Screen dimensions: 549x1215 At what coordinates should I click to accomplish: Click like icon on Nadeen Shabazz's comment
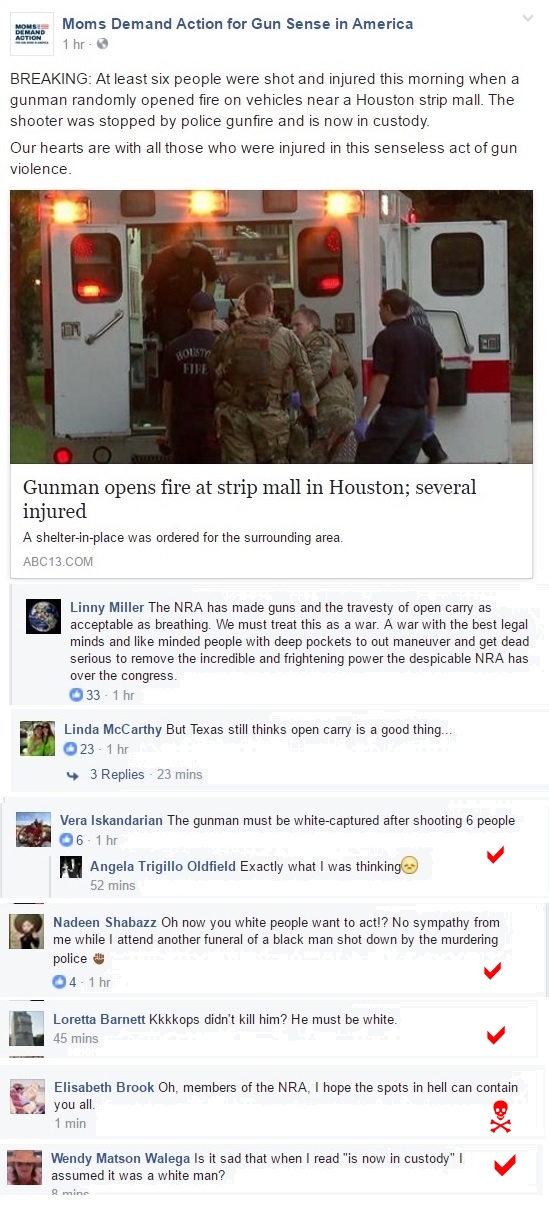pos(60,982)
